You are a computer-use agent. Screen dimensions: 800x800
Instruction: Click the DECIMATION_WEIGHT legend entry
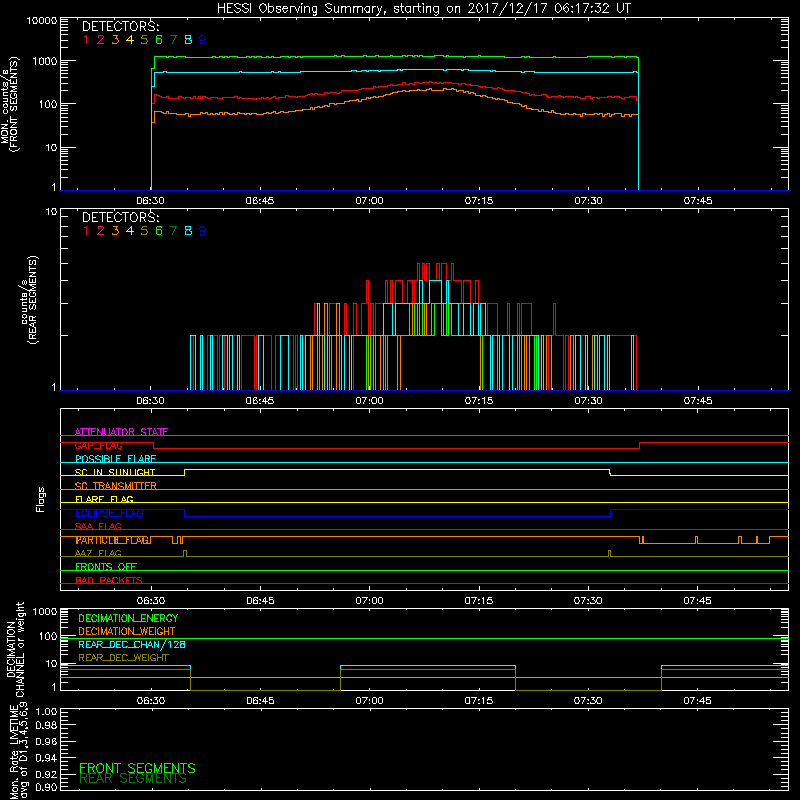(x=127, y=631)
